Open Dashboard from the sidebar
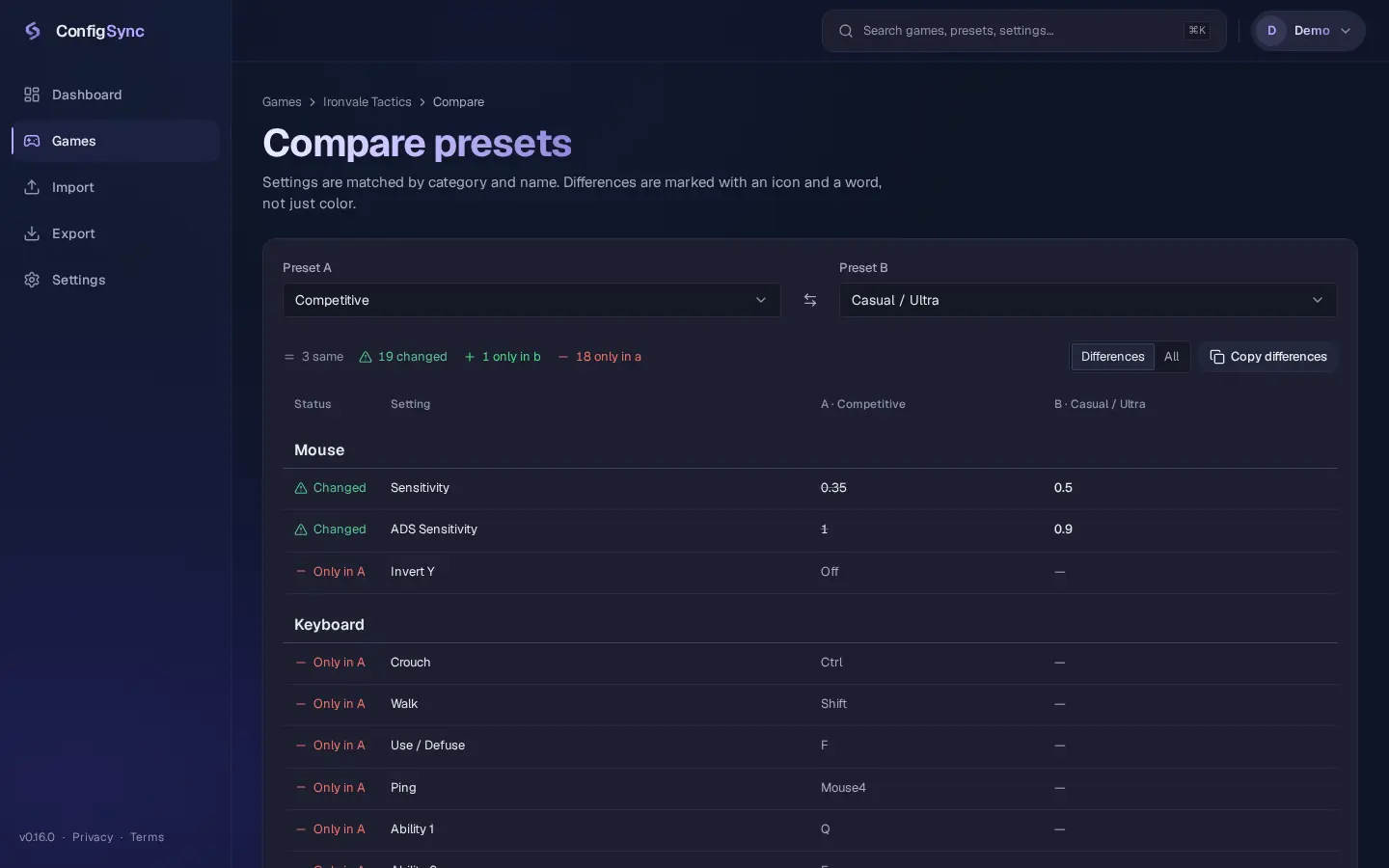Screen dimensions: 1389x868 [116, 95]
